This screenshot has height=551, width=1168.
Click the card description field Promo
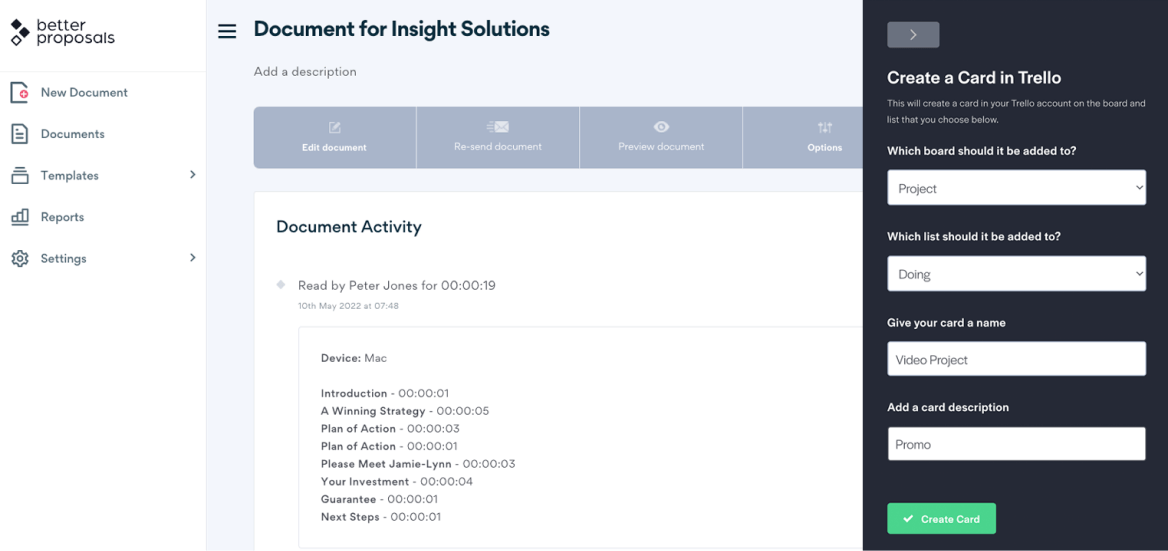coord(1016,445)
